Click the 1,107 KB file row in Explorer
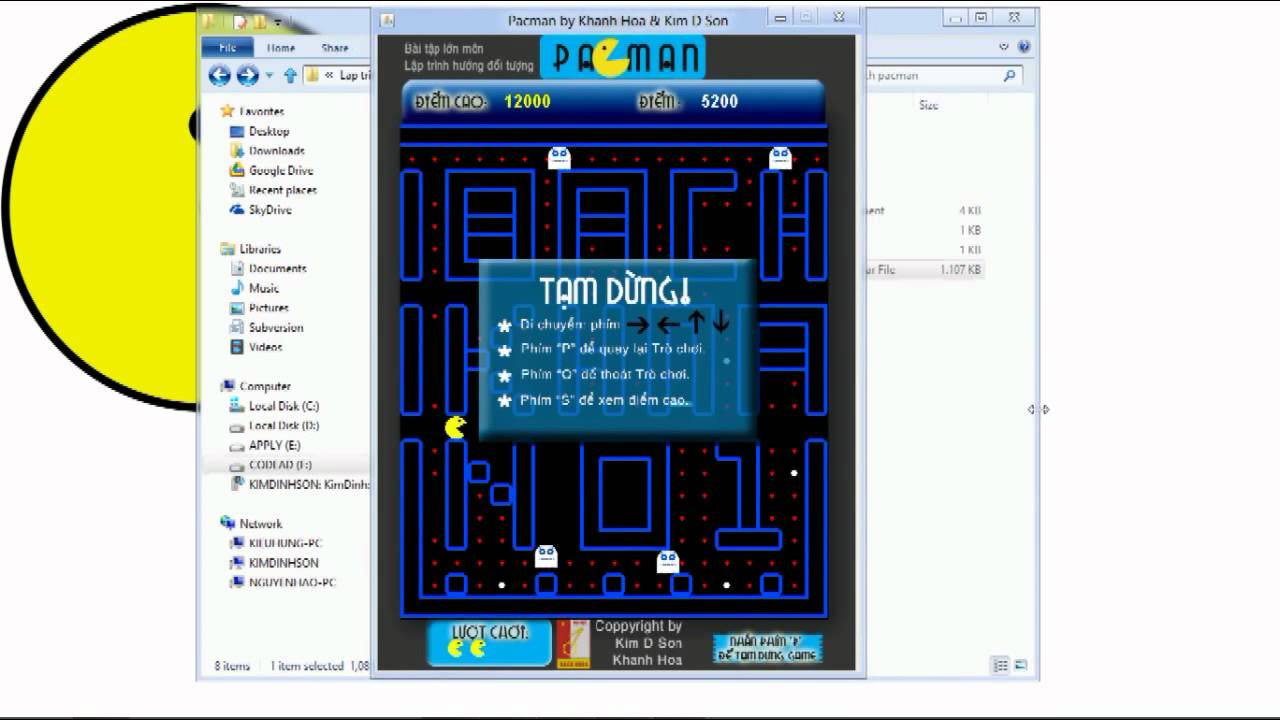The image size is (1280, 720). point(924,269)
